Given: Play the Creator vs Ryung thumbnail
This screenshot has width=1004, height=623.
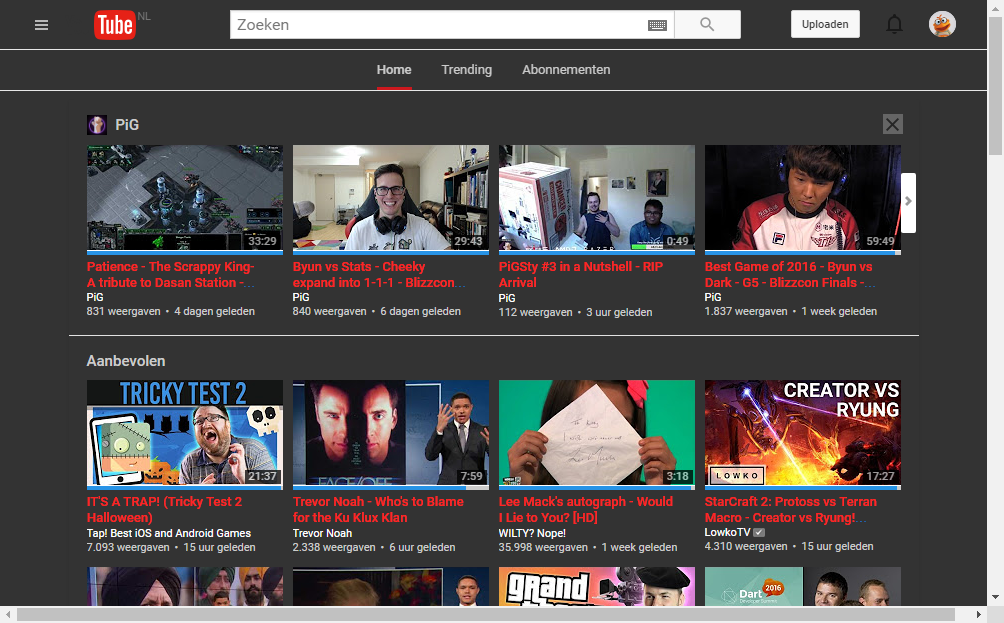Looking at the screenshot, I should tap(803, 433).
